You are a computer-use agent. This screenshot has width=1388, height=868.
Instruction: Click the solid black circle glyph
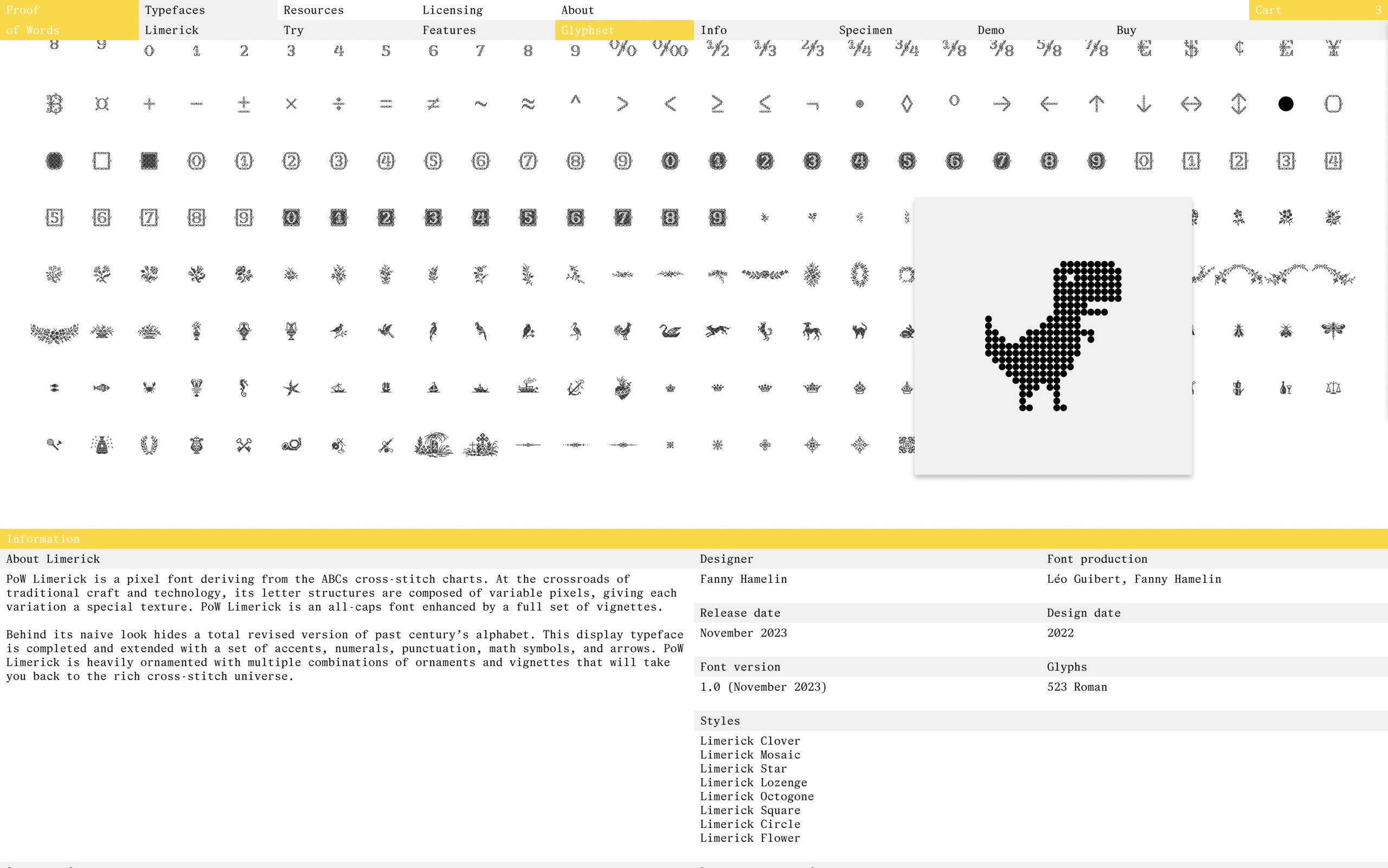1286,104
